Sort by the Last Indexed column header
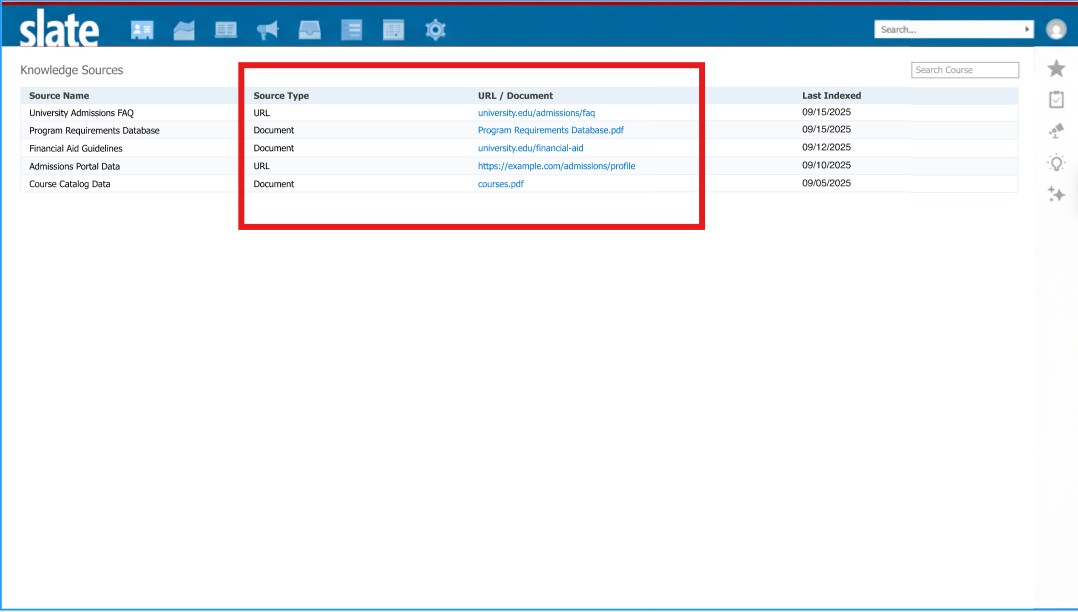The width and height of the screenshot is (1078, 612). pos(831,95)
